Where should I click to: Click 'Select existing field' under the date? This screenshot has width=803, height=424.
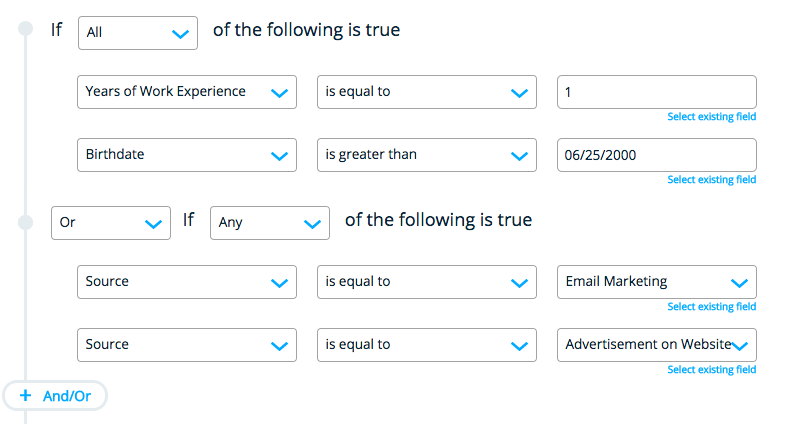click(711, 180)
